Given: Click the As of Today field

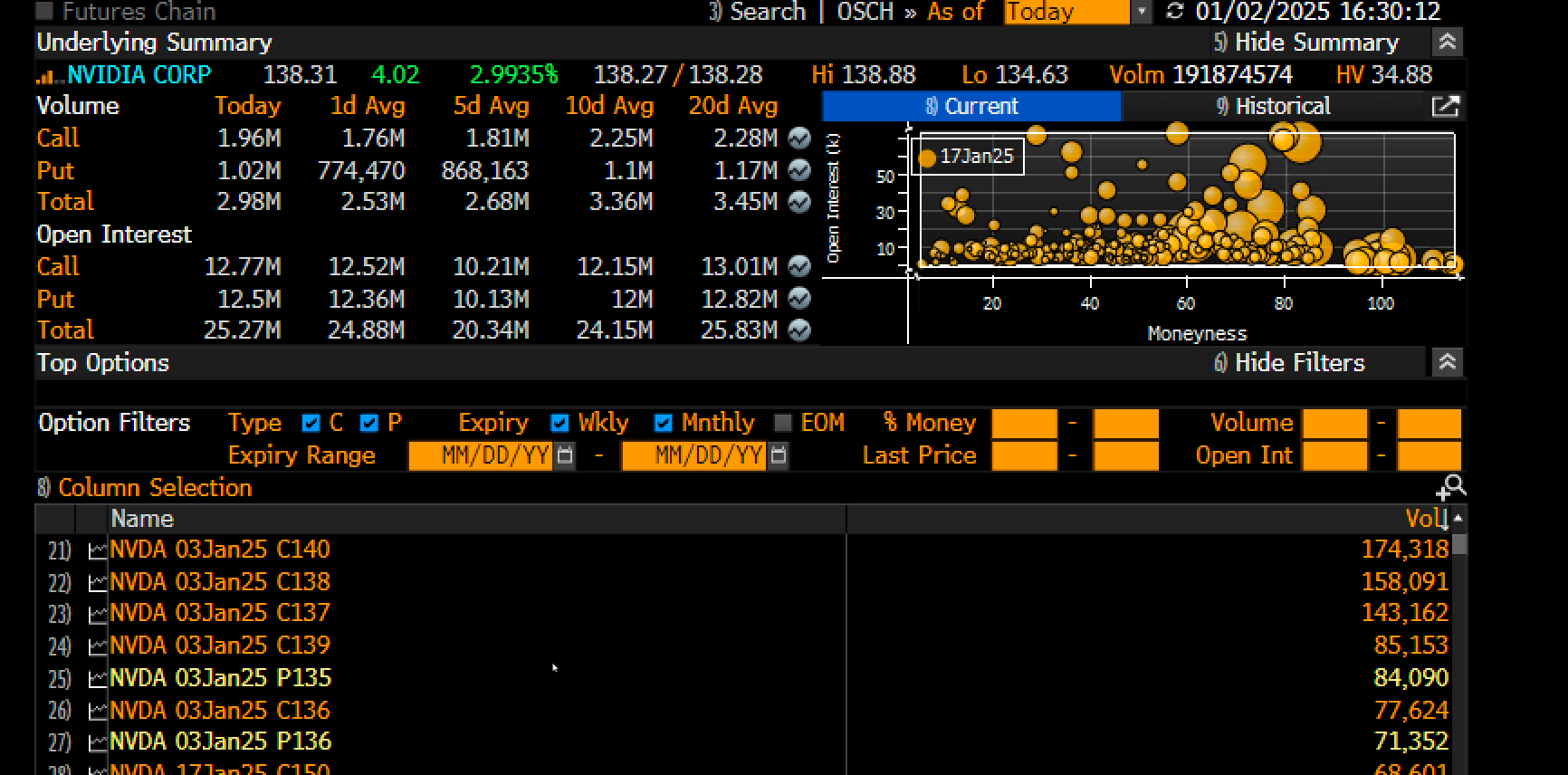Looking at the screenshot, I should pos(1066,11).
